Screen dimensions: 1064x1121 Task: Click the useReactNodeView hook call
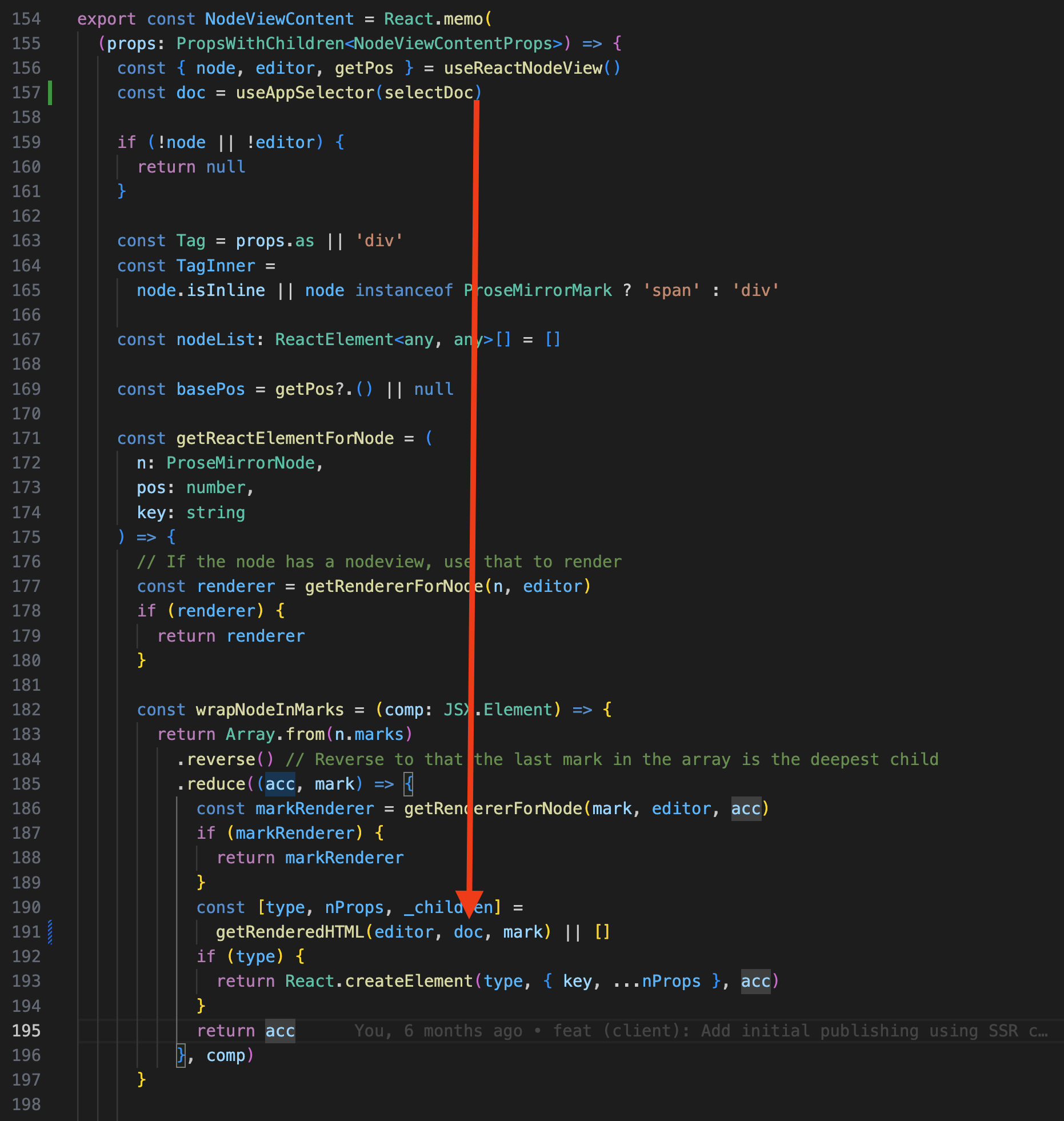[522, 68]
